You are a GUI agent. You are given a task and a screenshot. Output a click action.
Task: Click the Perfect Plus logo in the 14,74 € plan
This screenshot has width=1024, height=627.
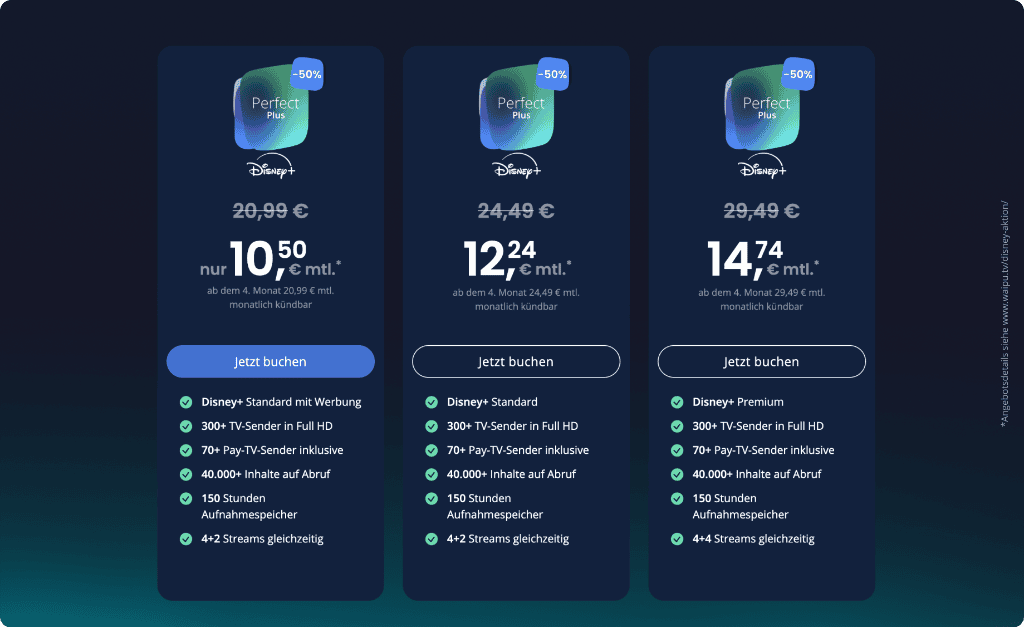pos(763,108)
